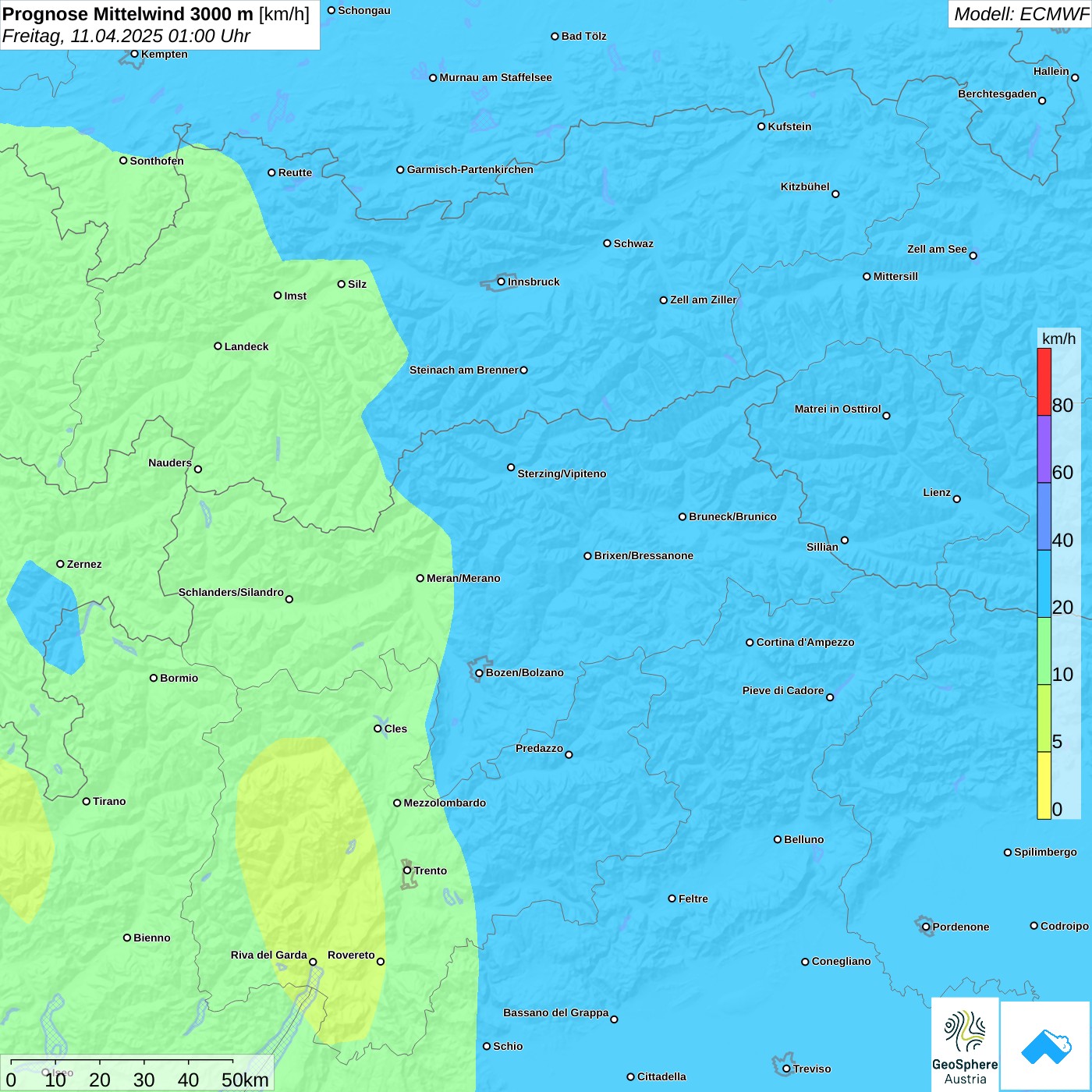
Task: Select the Feltre location label
Action: pos(693,899)
